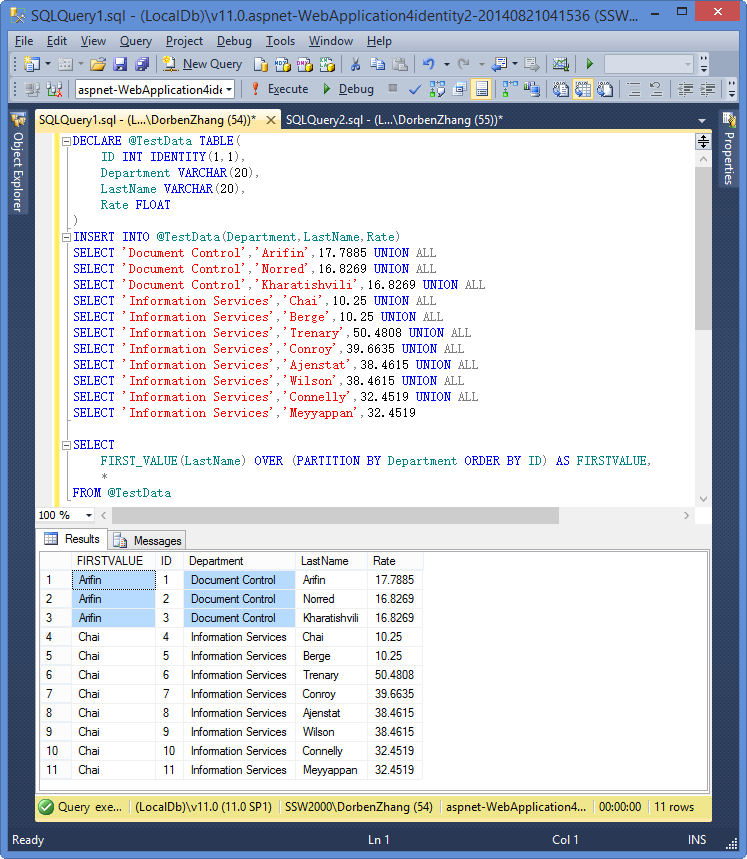The height and width of the screenshot is (859, 747).
Task: Collapse the INSERT INTO statement block
Action: 66,237
